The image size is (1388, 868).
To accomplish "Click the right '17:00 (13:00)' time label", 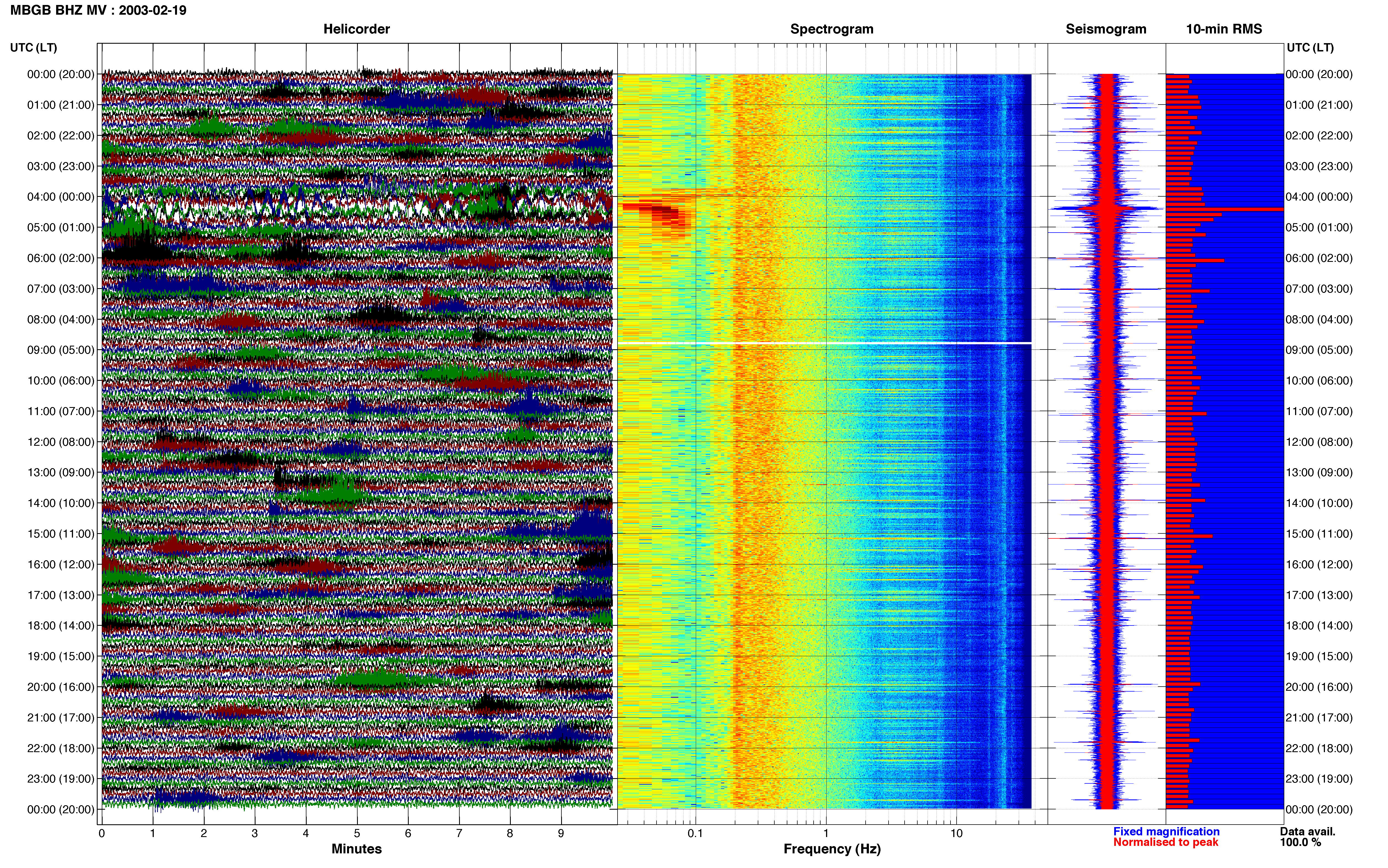I will tap(1319, 595).
